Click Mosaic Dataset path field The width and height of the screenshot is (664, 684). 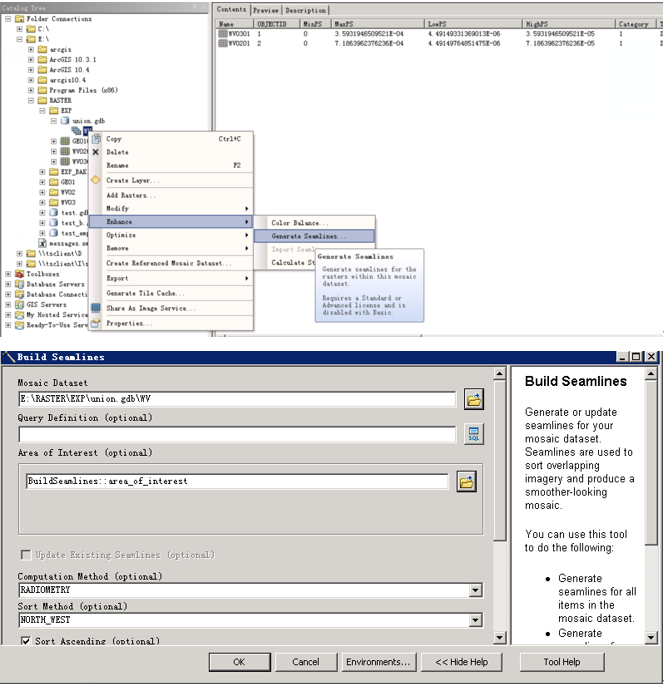click(x=237, y=399)
